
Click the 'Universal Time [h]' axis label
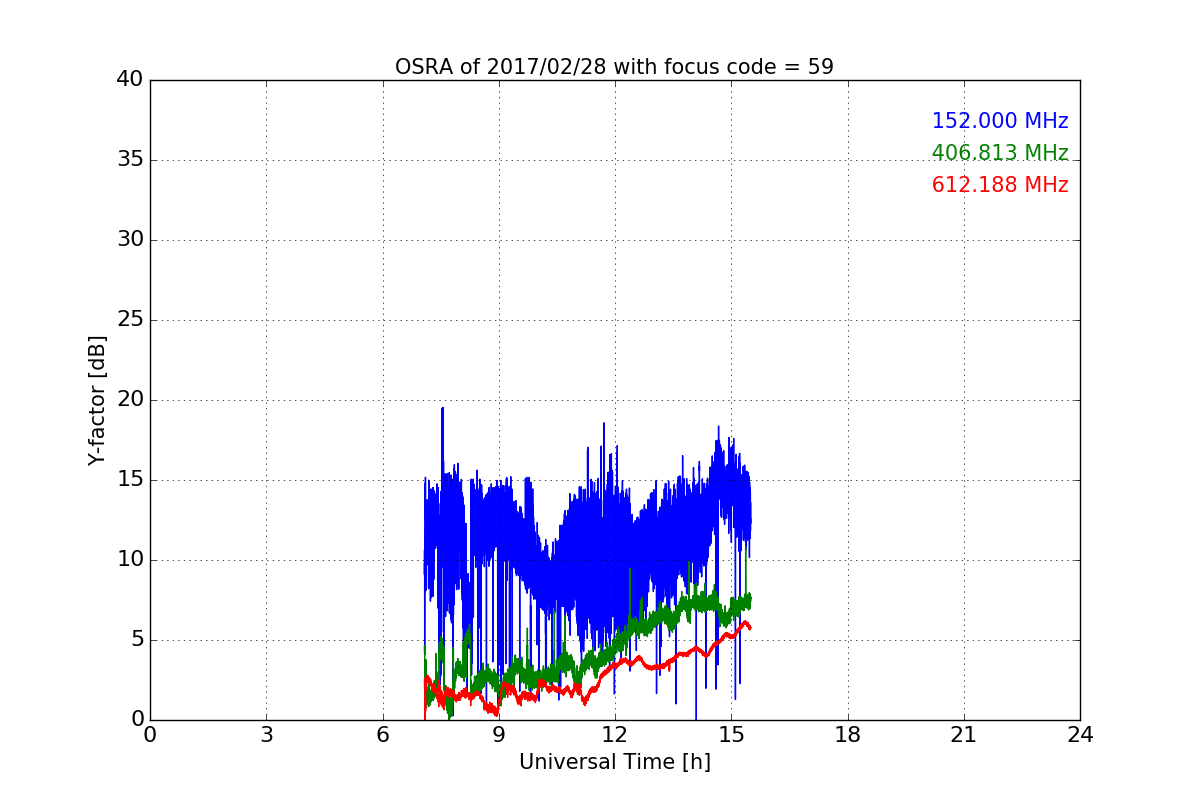click(x=614, y=762)
